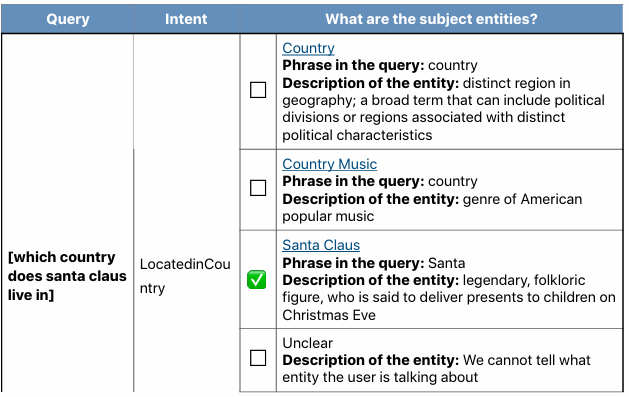629x397 pixels.
Task: Open the Country entity link
Action: [308, 48]
